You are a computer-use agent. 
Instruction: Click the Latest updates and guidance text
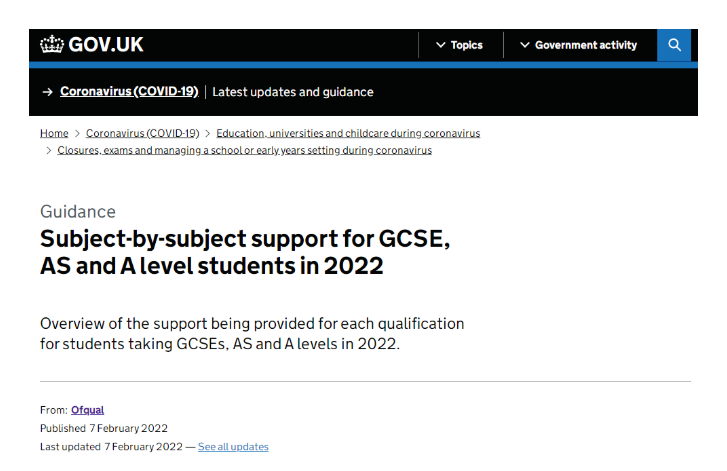click(293, 92)
